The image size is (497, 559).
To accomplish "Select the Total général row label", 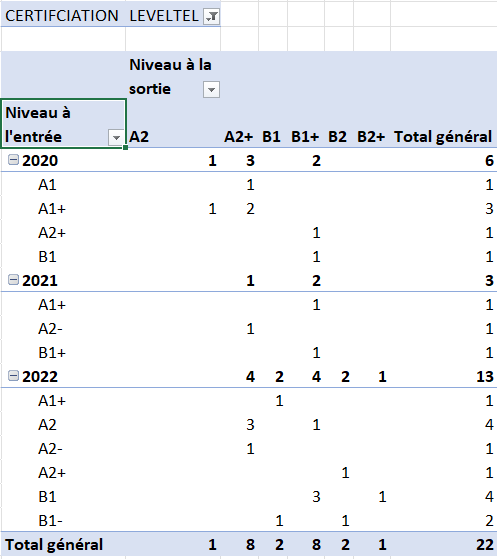I will click(54, 545).
